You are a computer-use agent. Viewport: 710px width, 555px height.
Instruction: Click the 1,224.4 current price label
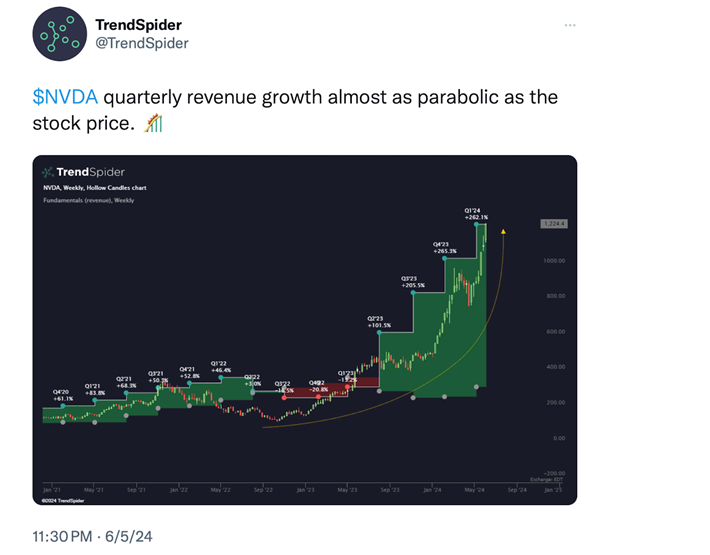tap(553, 224)
